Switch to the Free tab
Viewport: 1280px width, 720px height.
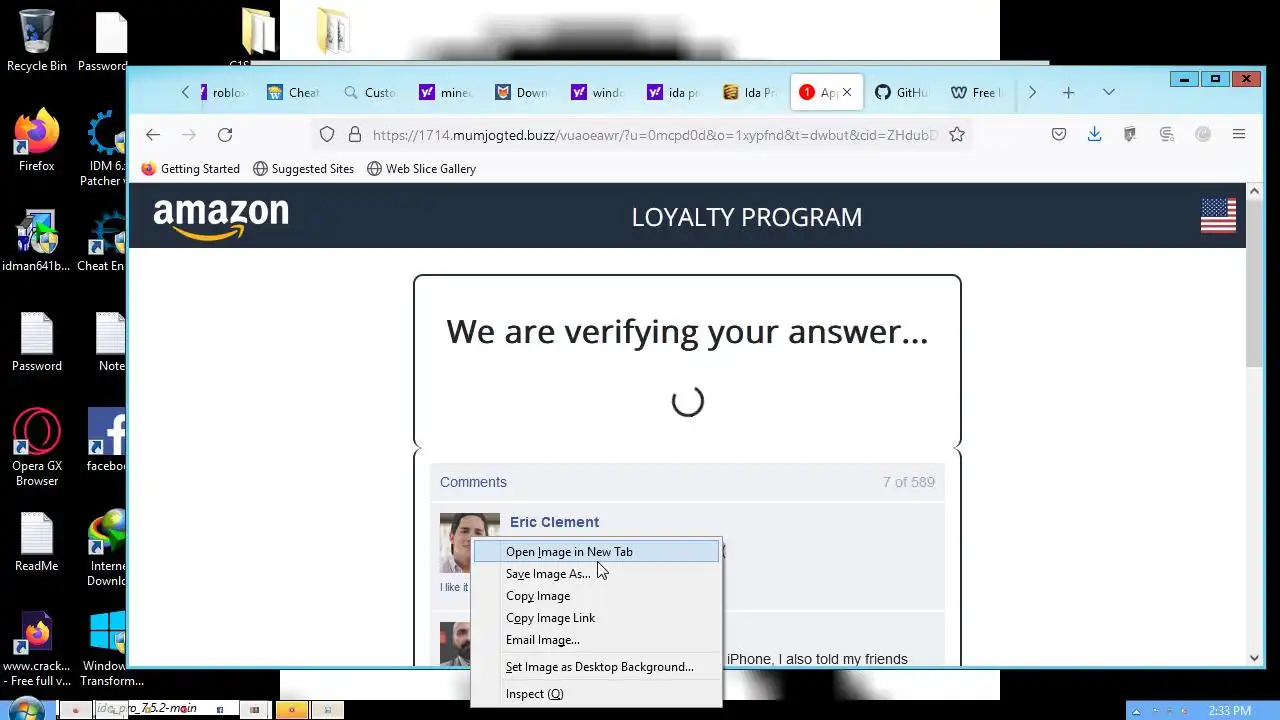point(976,92)
